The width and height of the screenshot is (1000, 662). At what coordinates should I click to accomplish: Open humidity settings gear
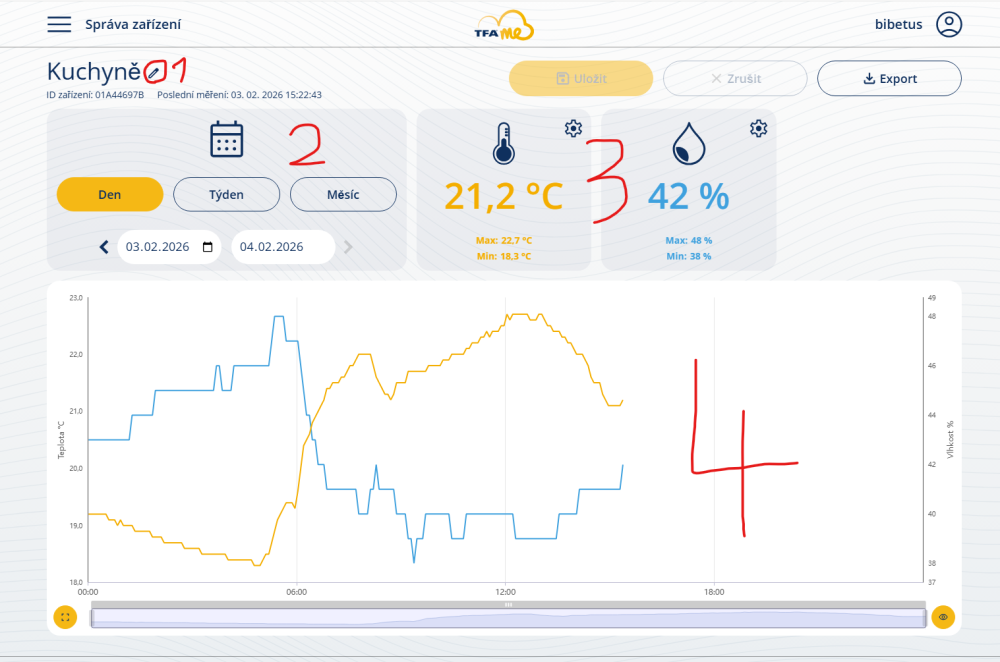coord(759,128)
